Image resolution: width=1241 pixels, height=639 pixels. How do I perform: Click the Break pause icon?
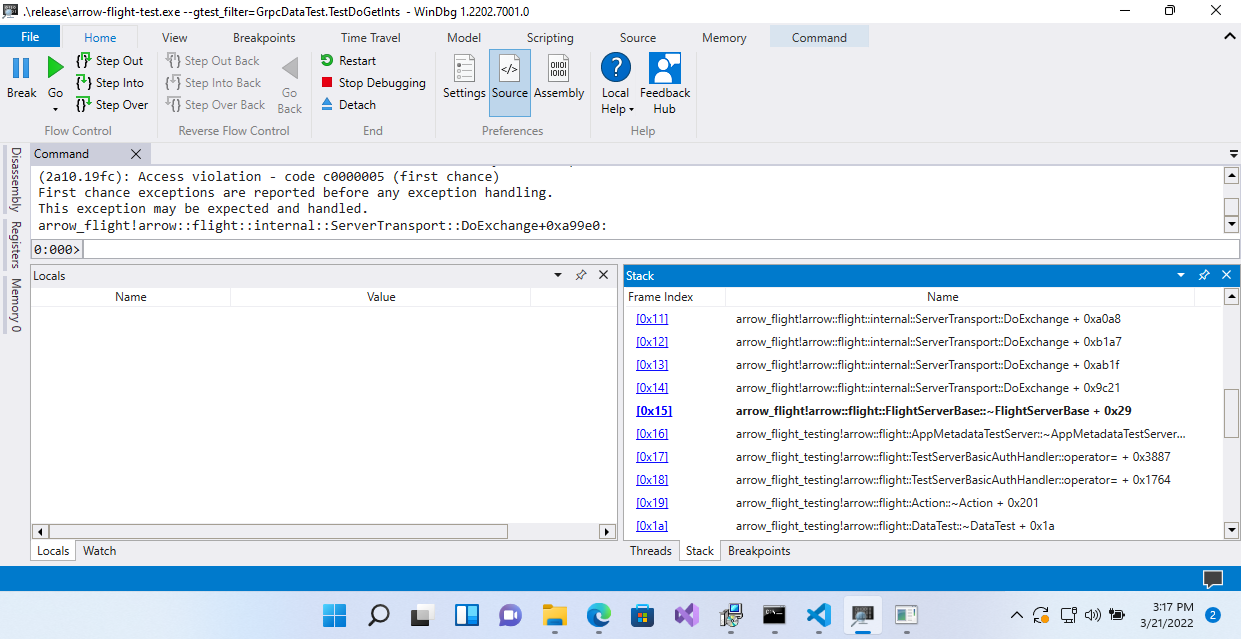(21, 68)
